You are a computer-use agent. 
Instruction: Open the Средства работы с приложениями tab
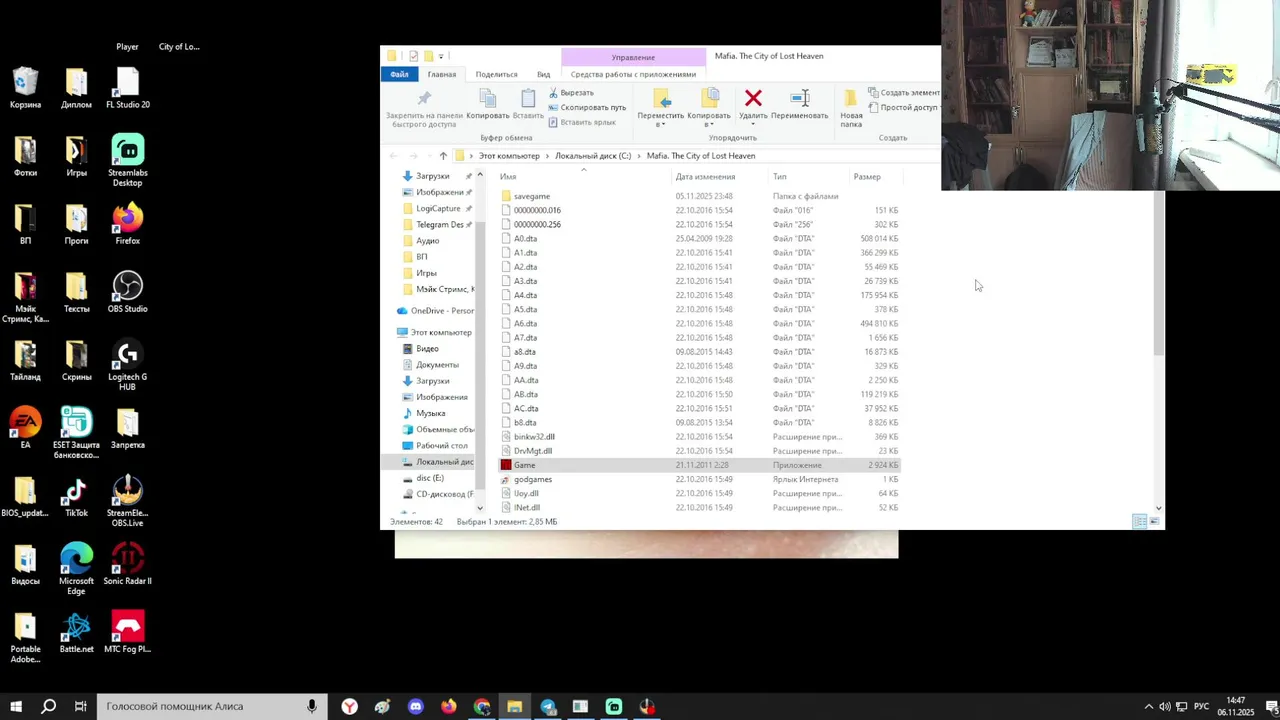pyautogui.click(x=633, y=74)
